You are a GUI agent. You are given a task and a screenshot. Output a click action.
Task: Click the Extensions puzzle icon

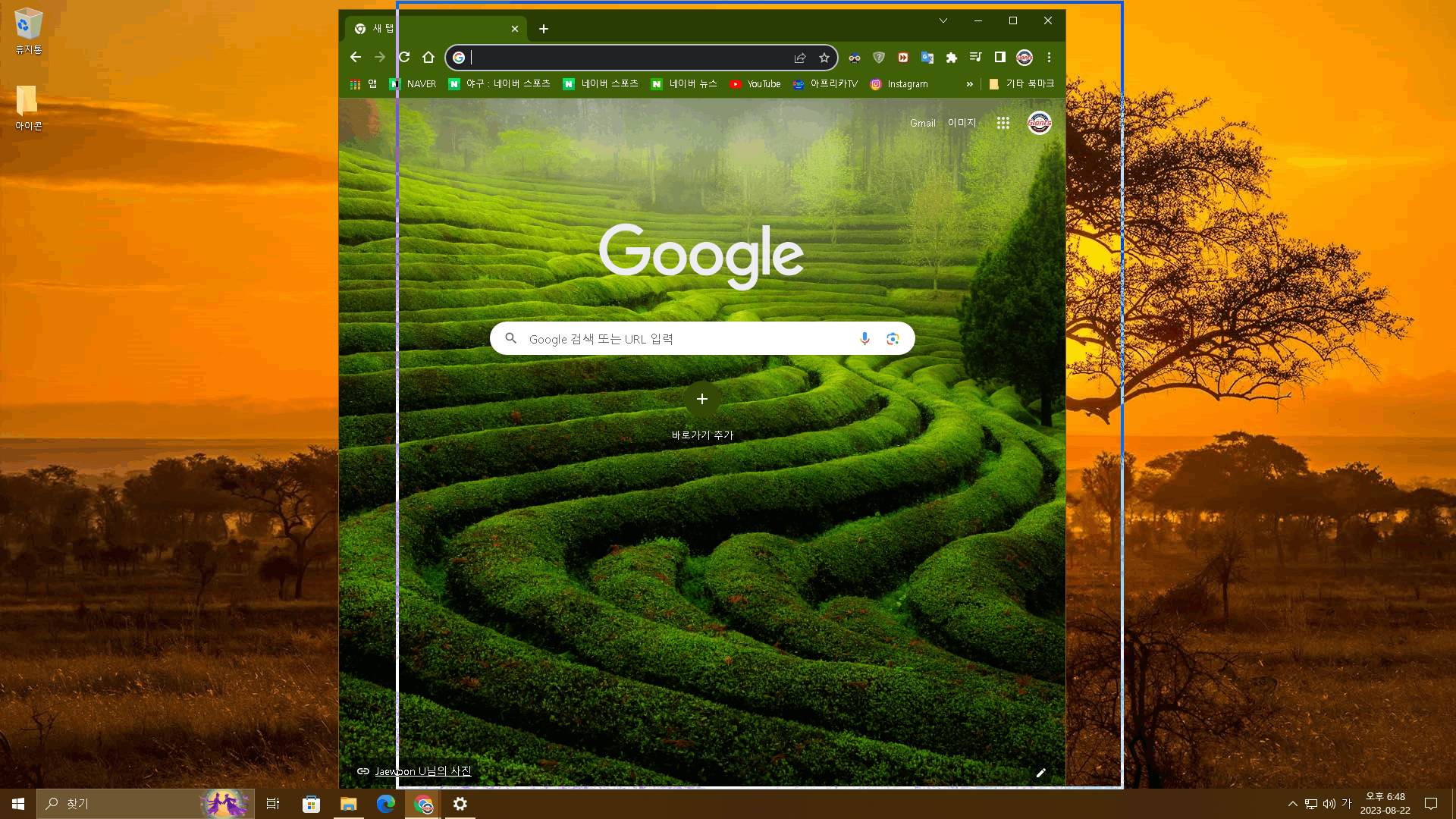pos(951,58)
